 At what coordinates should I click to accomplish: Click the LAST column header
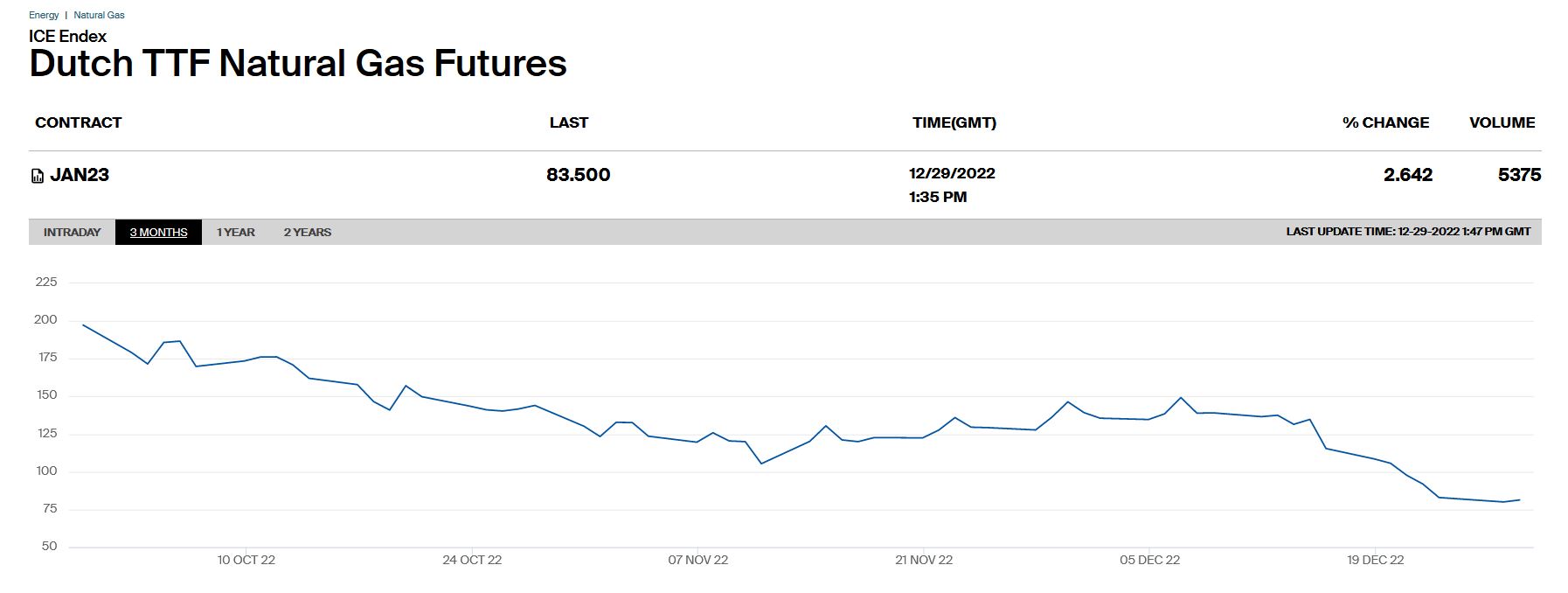[568, 122]
